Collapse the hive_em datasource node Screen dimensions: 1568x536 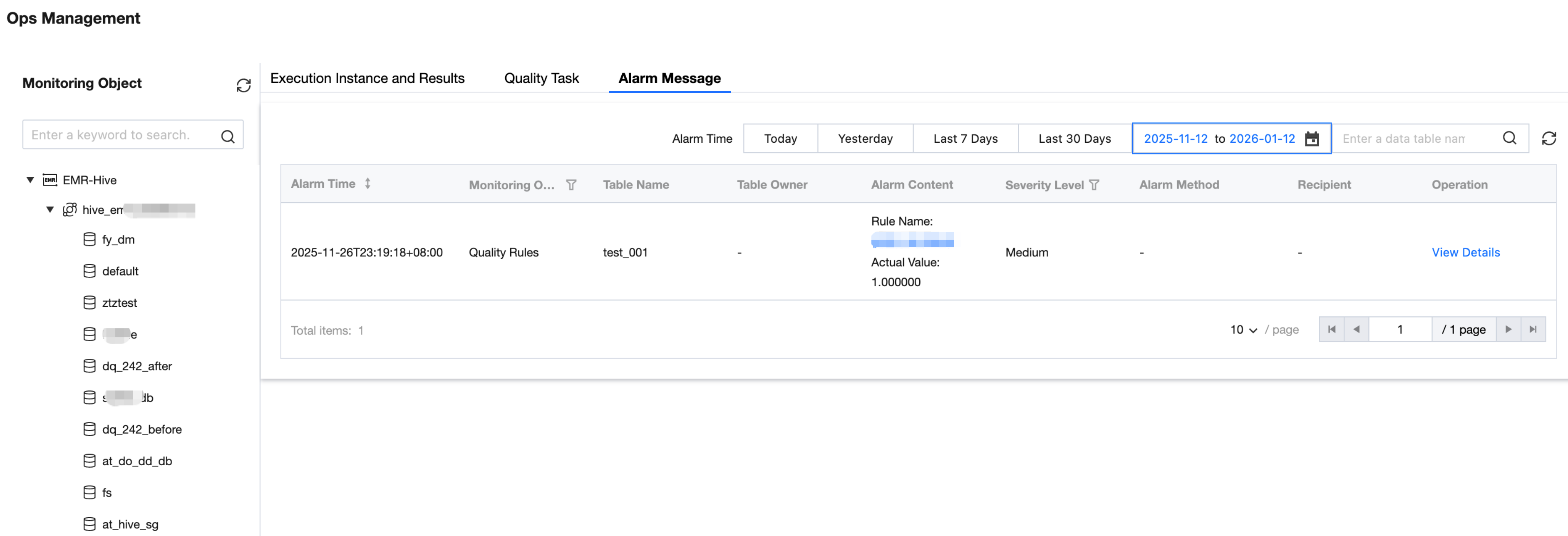[x=50, y=210]
